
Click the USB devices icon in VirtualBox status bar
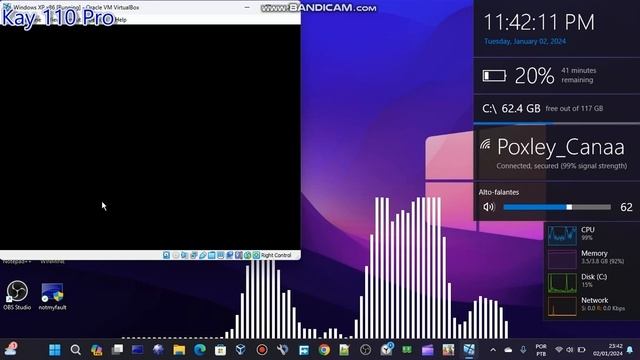[x=202, y=255]
